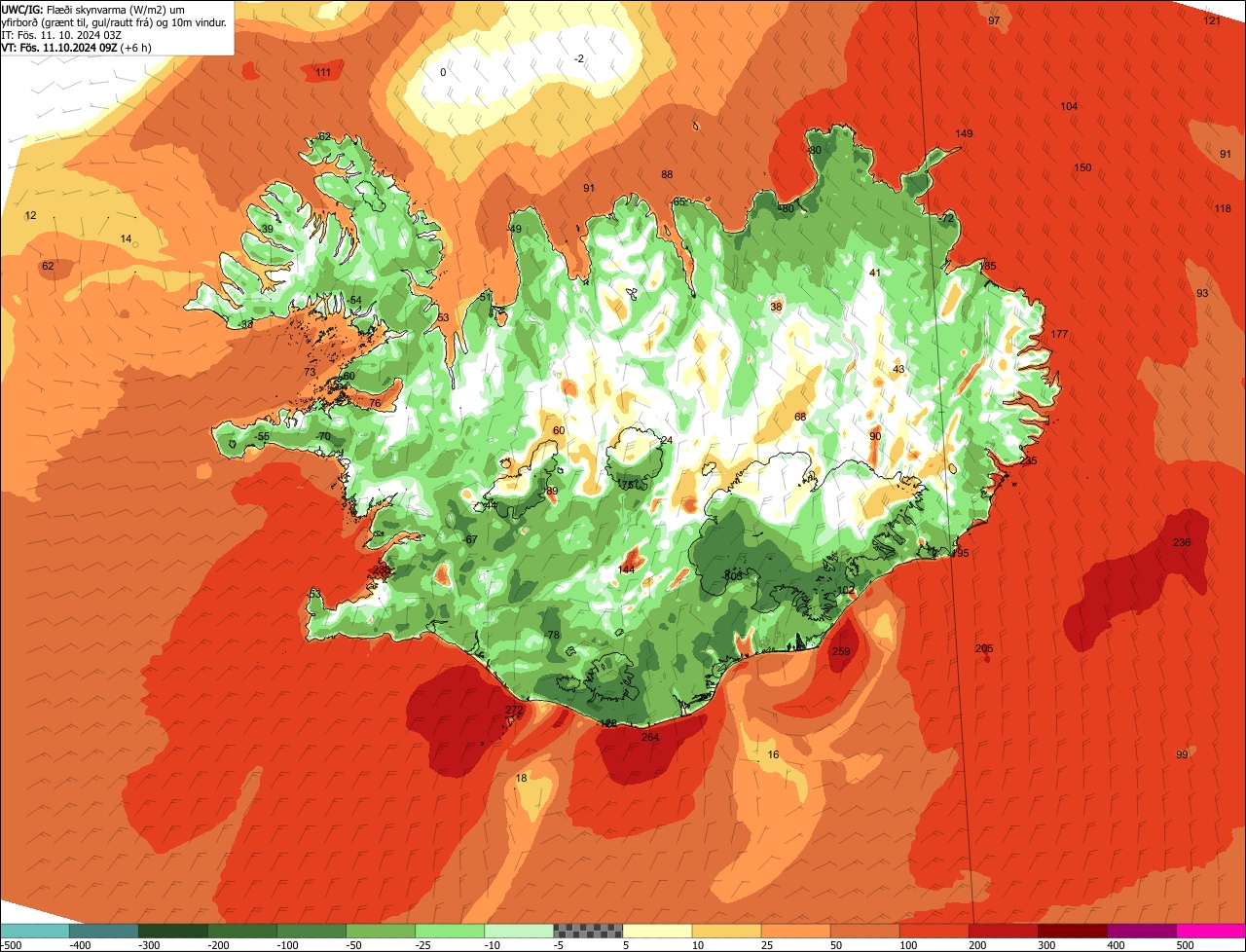This screenshot has width=1246, height=952.
Task: Click the 99 flux value on the map
Action: pyautogui.click(x=1182, y=754)
